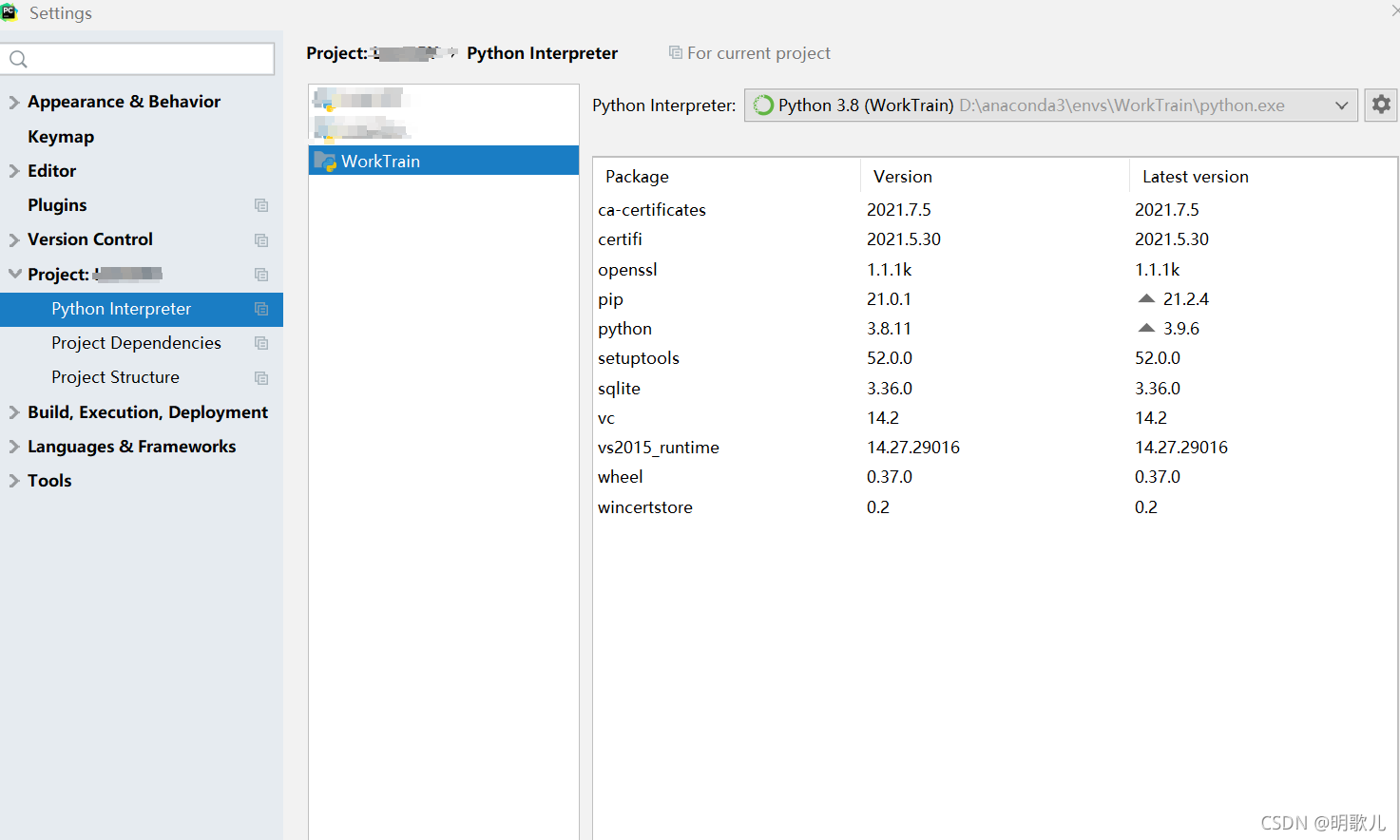This screenshot has height=840, width=1400.
Task: Select the pip package row
Action: [x=994, y=298]
